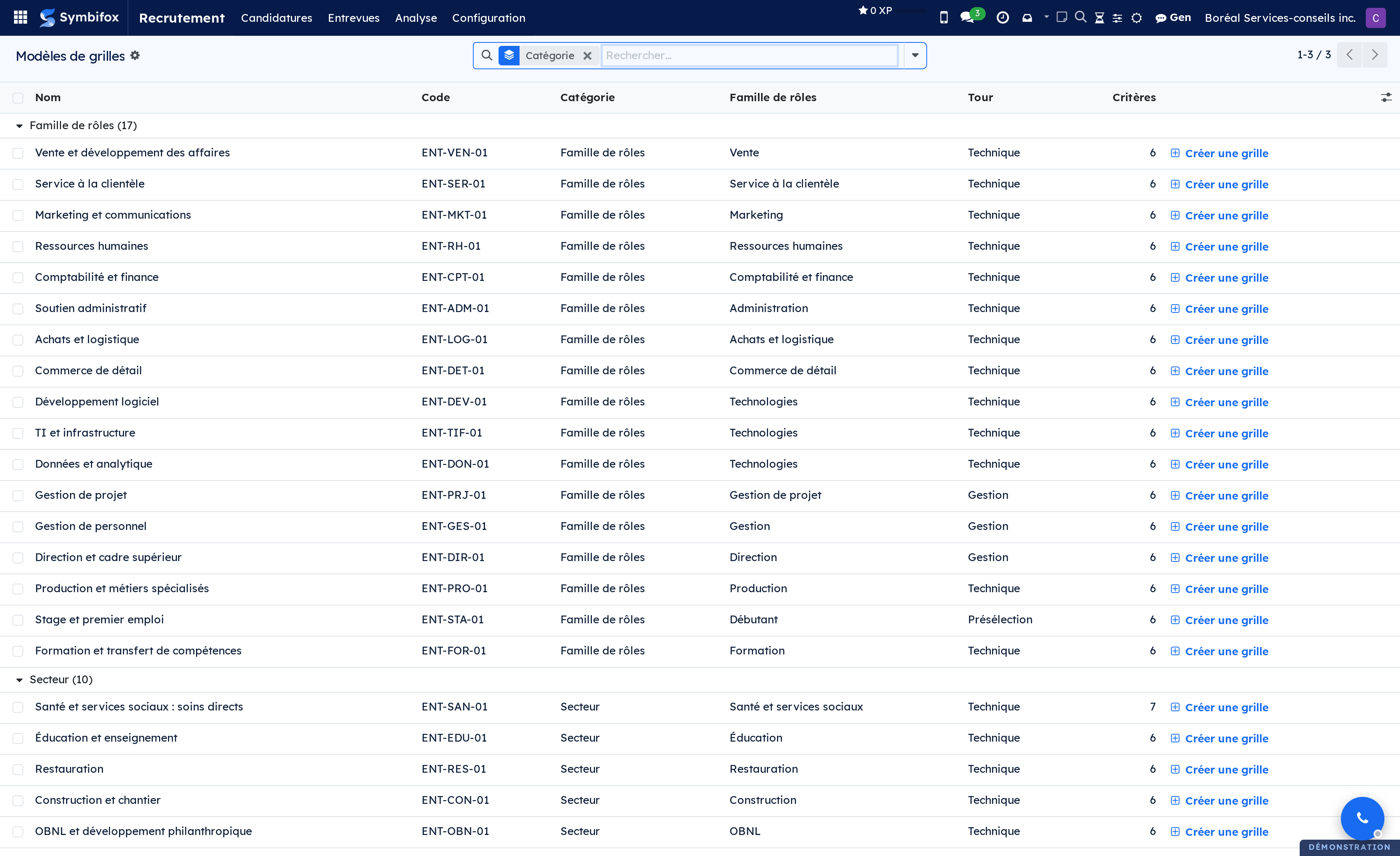Image resolution: width=1400 pixels, height=856 pixels.
Task: Focus the Rechercher search field
Action: [x=749, y=55]
